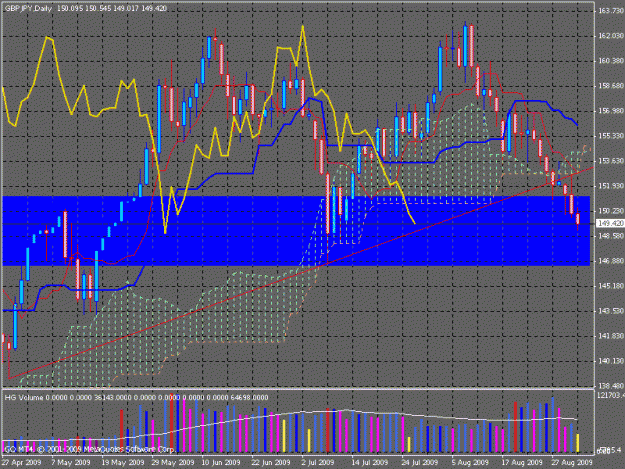
Task: Click the 140.130 price axis label
Action: tap(611, 361)
